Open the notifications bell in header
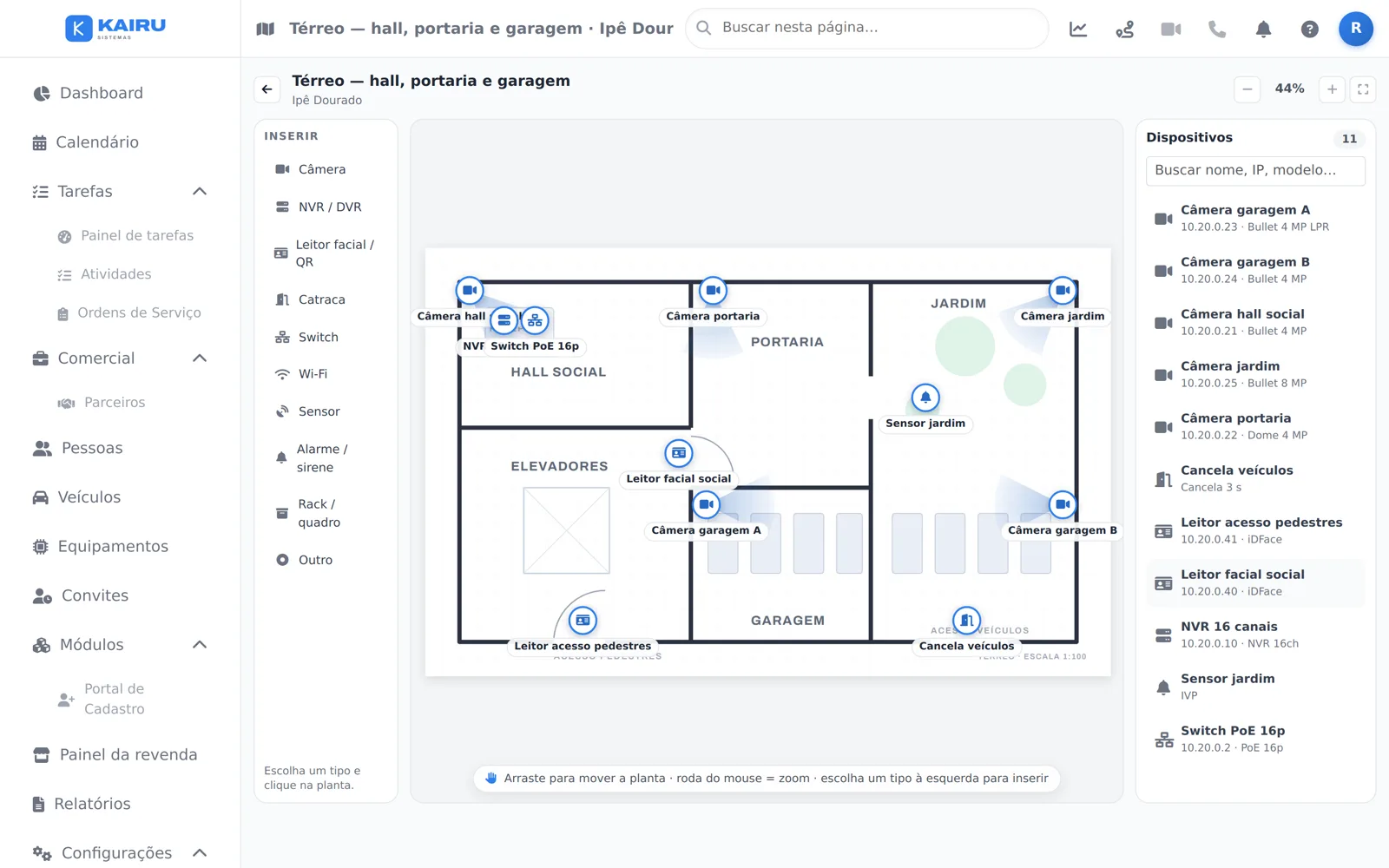 1263,29
